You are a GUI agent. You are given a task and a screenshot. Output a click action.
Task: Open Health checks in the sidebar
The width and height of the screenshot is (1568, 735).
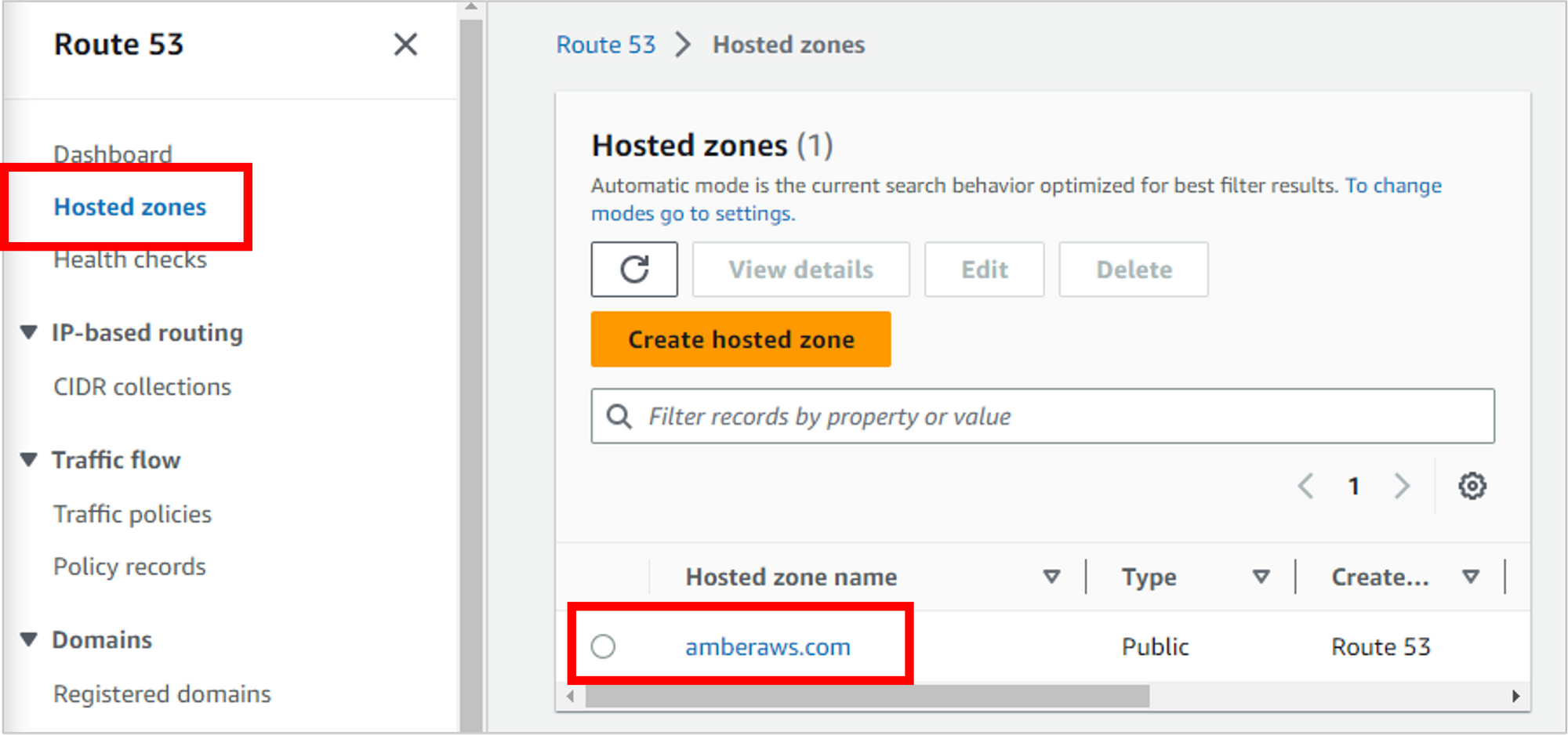[x=130, y=259]
